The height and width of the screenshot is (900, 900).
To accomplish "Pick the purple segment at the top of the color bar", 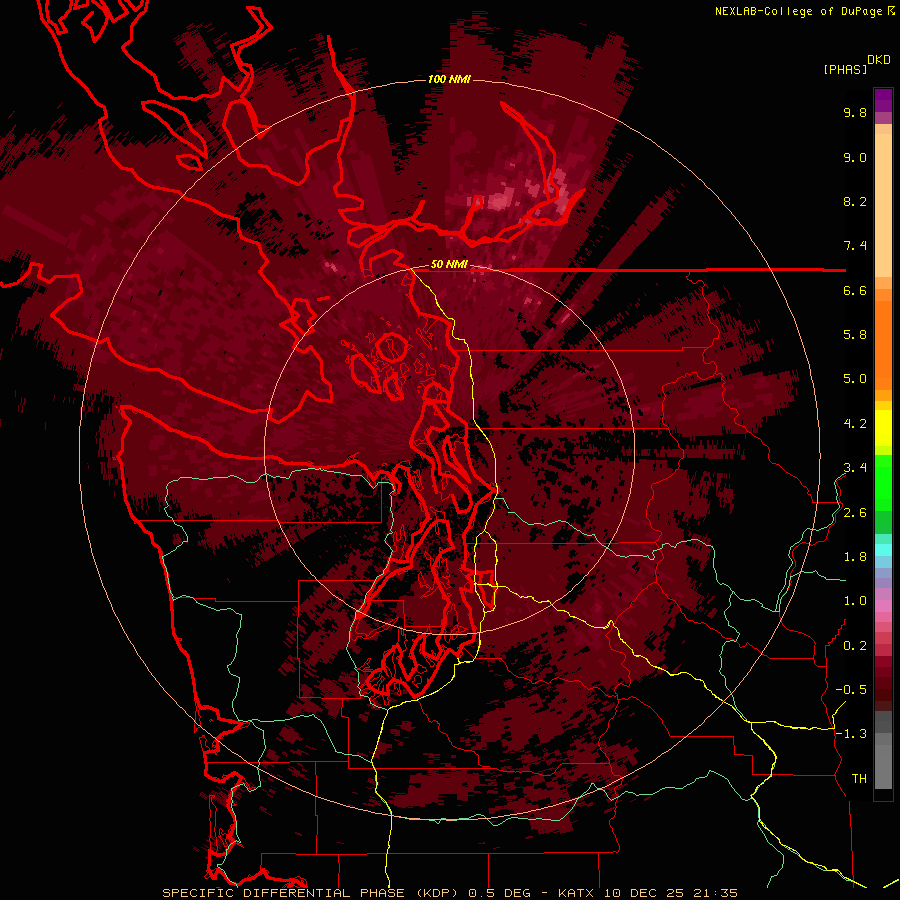I will coord(883,100).
